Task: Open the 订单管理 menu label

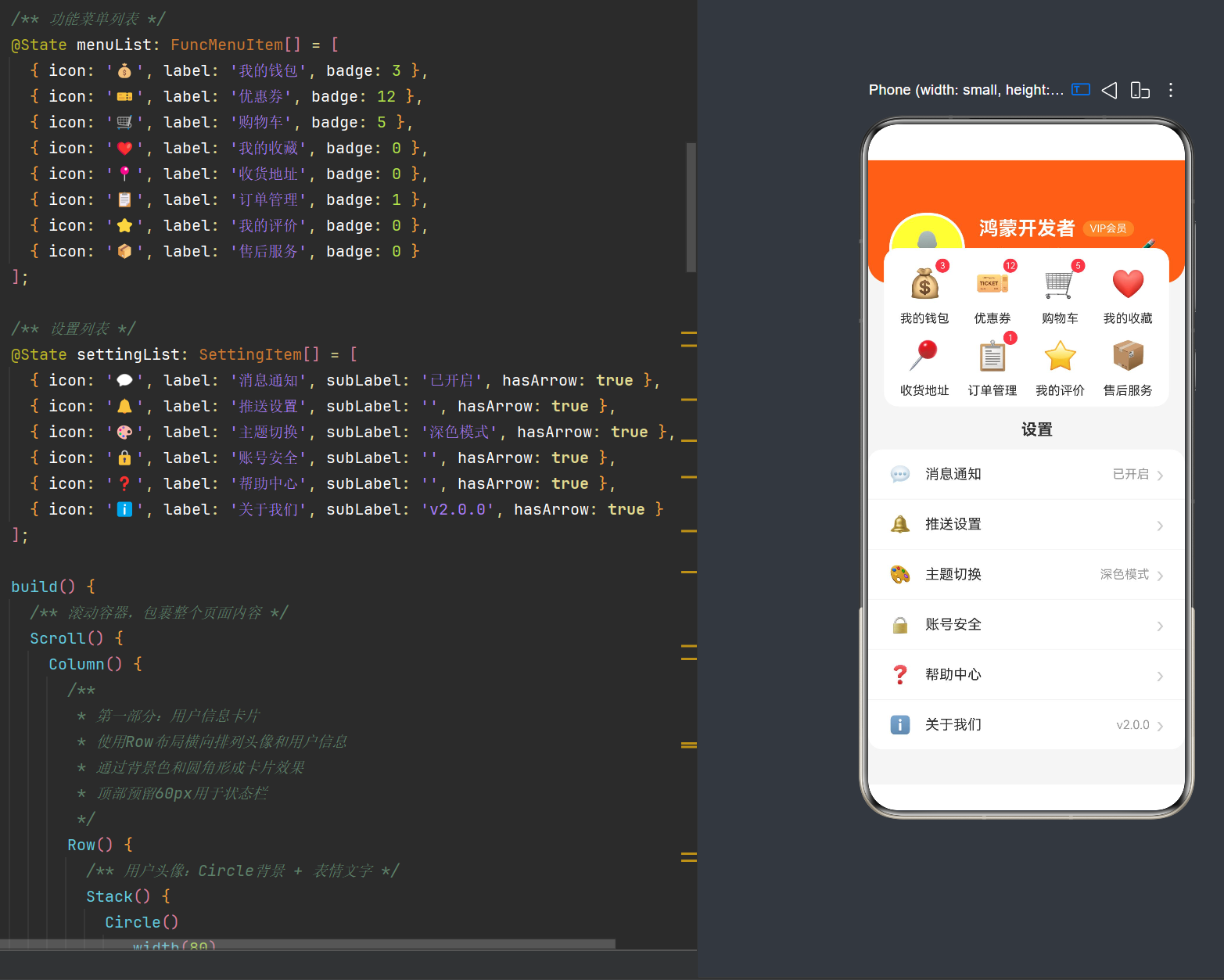Action: 992,390
